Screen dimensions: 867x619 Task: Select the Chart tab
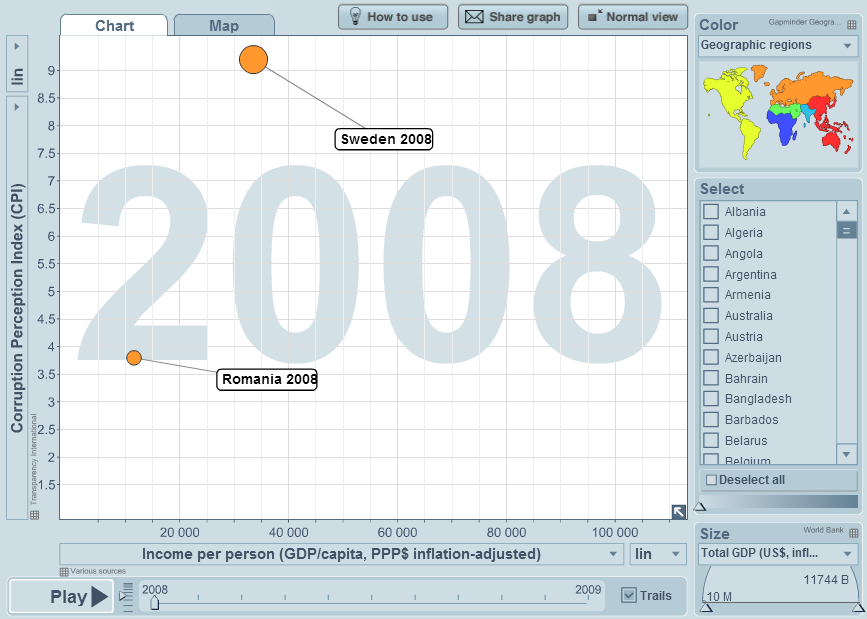[115, 26]
